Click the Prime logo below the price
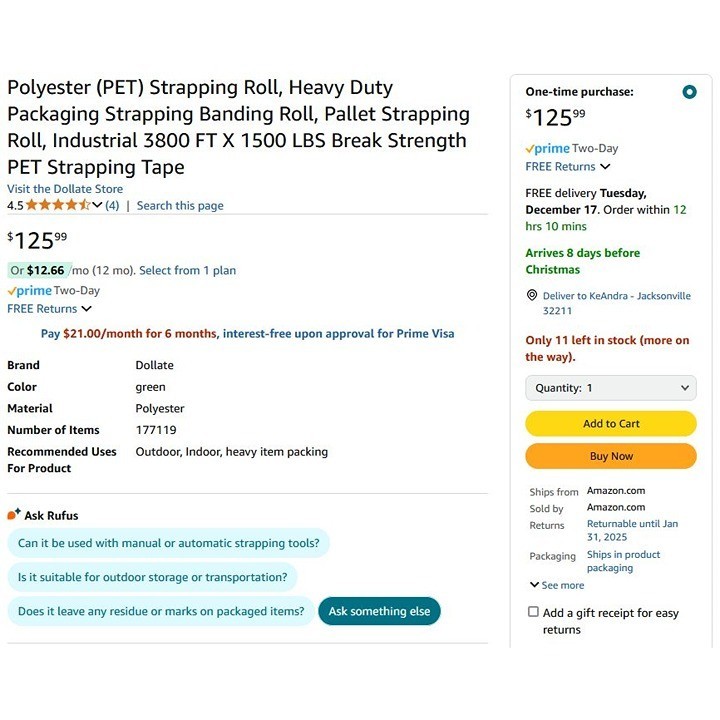This screenshot has height=720, width=720. click(29, 291)
